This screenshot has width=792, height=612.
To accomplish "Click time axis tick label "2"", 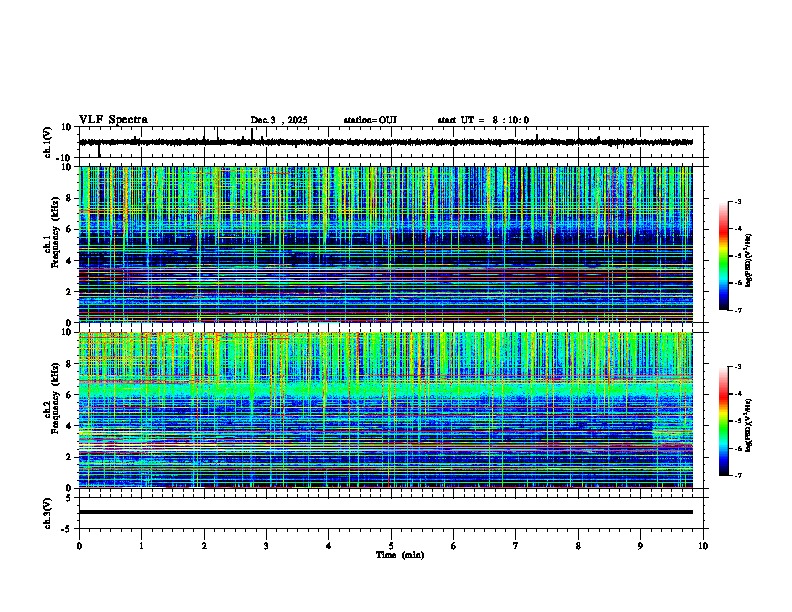I will (204, 546).
